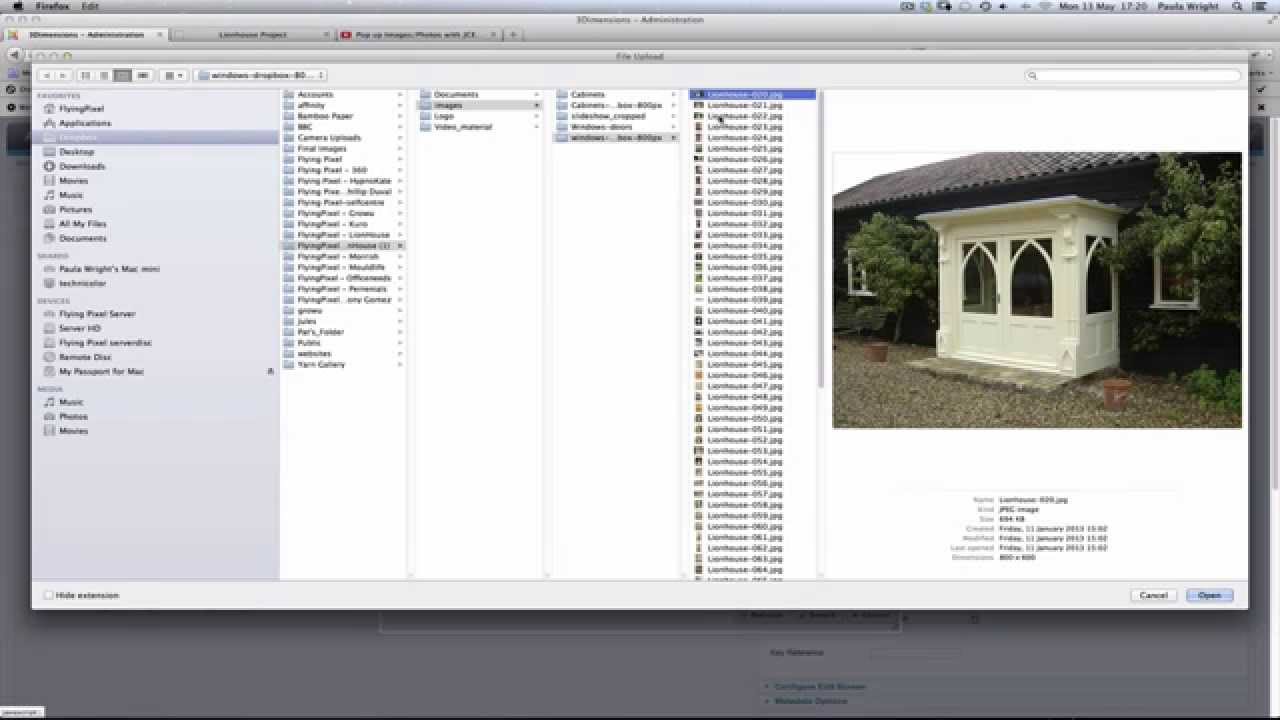1280x720 pixels.
Task: Open Flying Pixel serverdisc device
Action: 105,343
